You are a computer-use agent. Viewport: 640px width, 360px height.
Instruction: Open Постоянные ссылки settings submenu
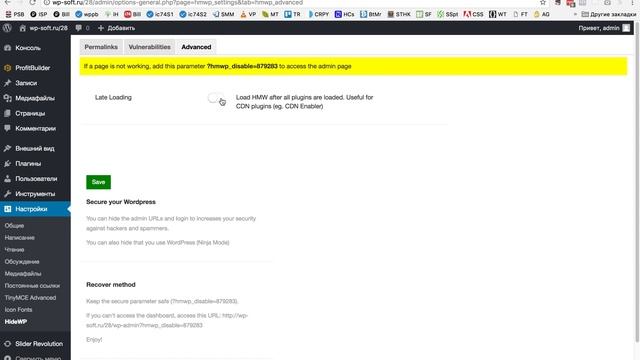coord(32,286)
